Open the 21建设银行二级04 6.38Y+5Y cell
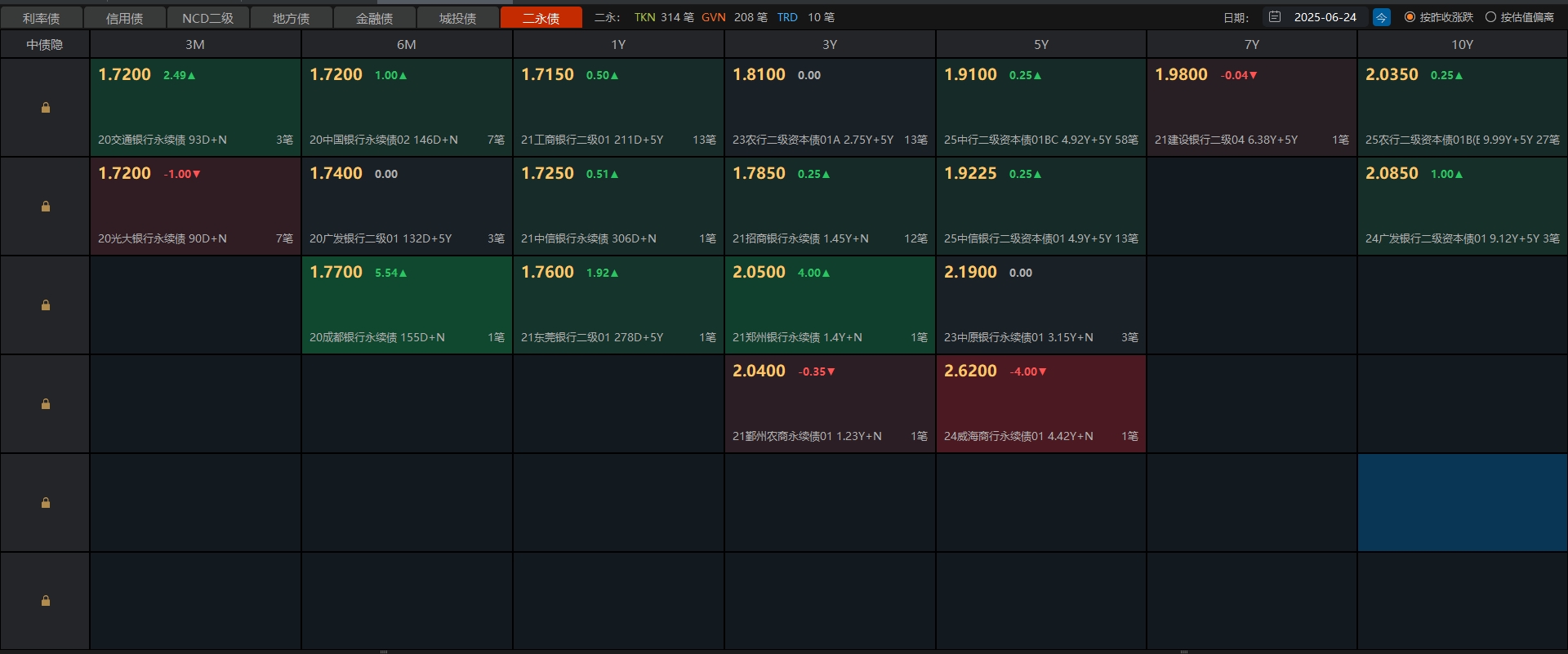This screenshot has height=654, width=1568. (1252, 107)
